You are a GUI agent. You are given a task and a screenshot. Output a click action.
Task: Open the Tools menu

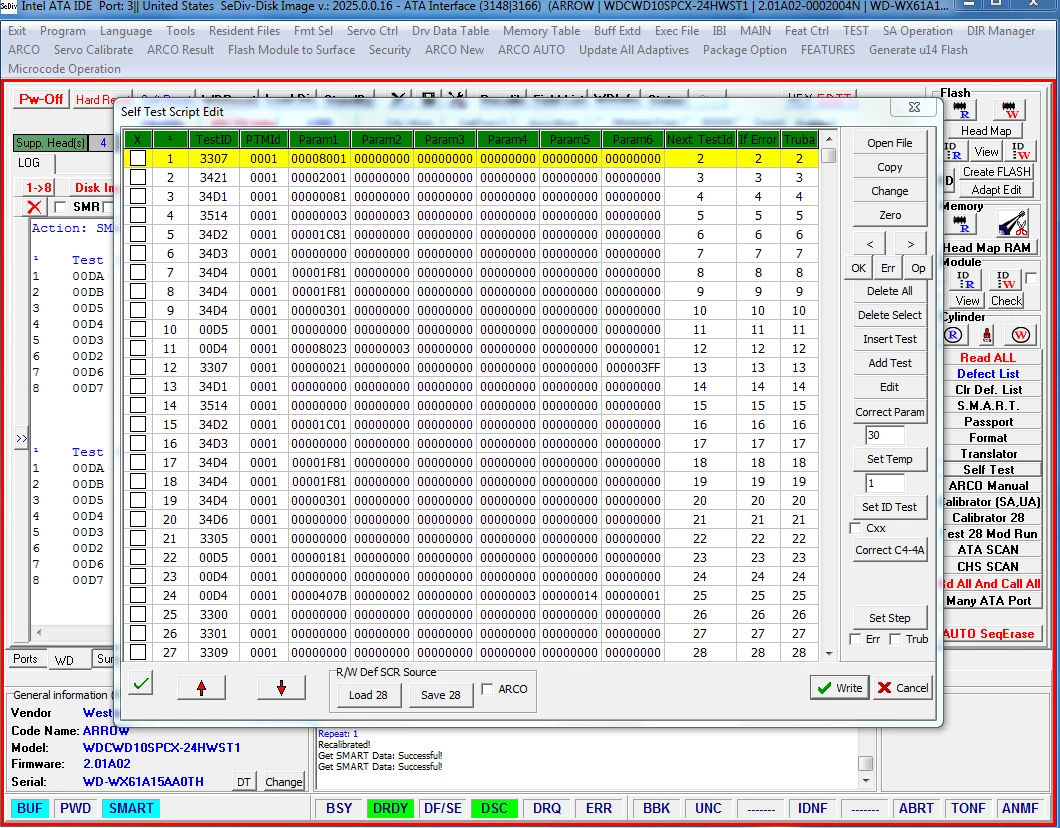(x=180, y=30)
